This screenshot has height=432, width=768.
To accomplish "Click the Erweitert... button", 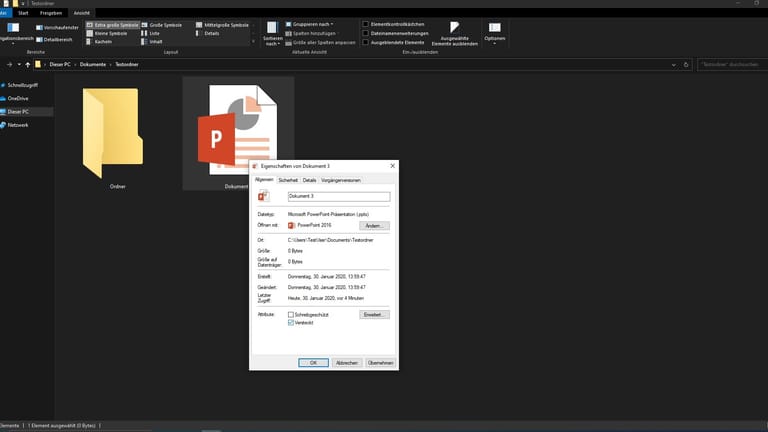I will point(374,314).
